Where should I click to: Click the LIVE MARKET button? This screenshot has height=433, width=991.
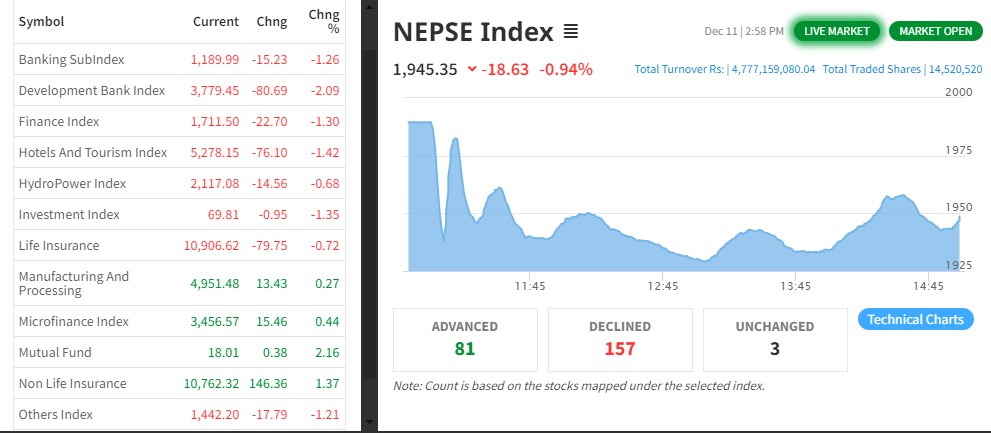(837, 31)
